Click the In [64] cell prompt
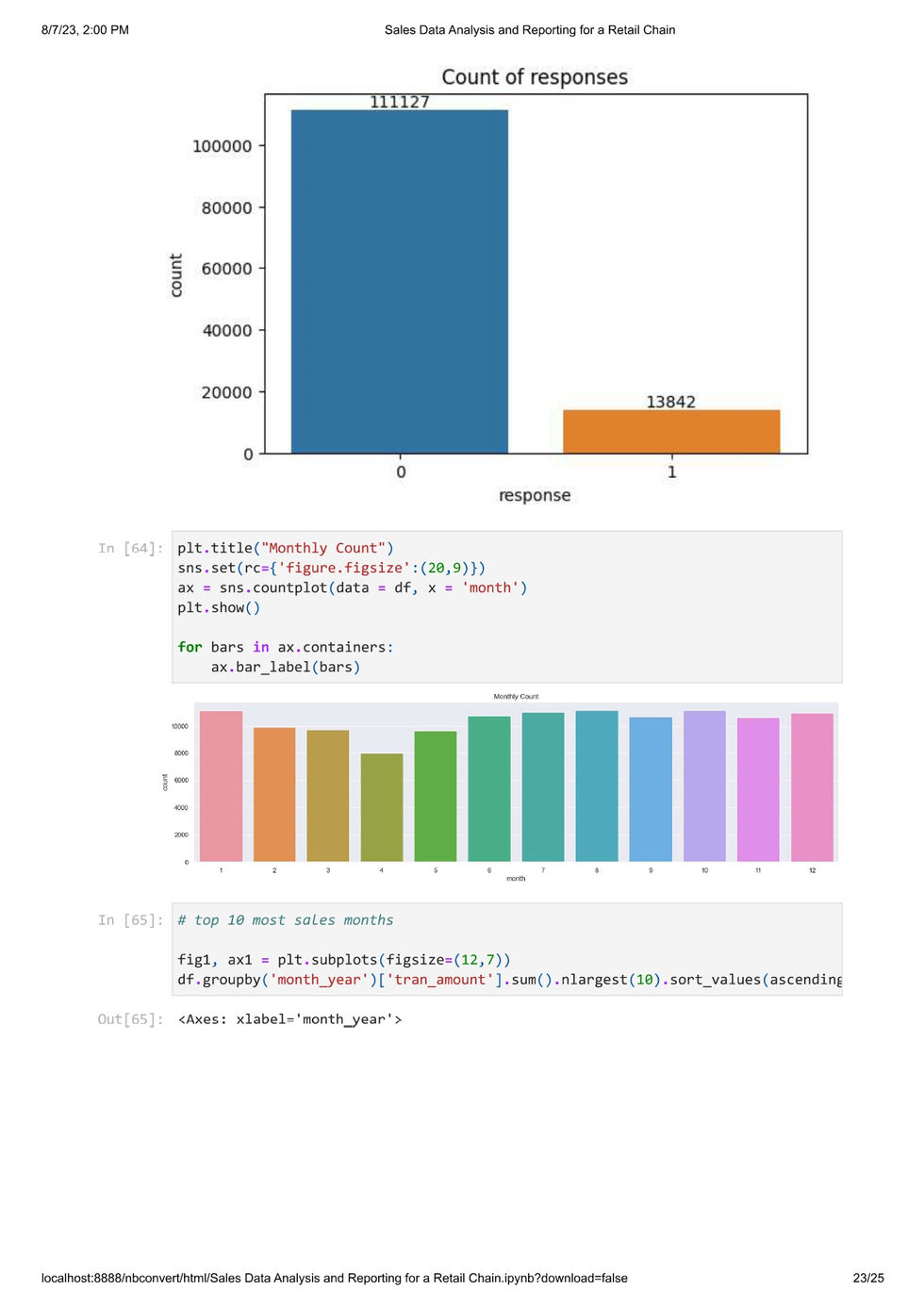Screen dimensions: 924x1306 click(x=131, y=548)
